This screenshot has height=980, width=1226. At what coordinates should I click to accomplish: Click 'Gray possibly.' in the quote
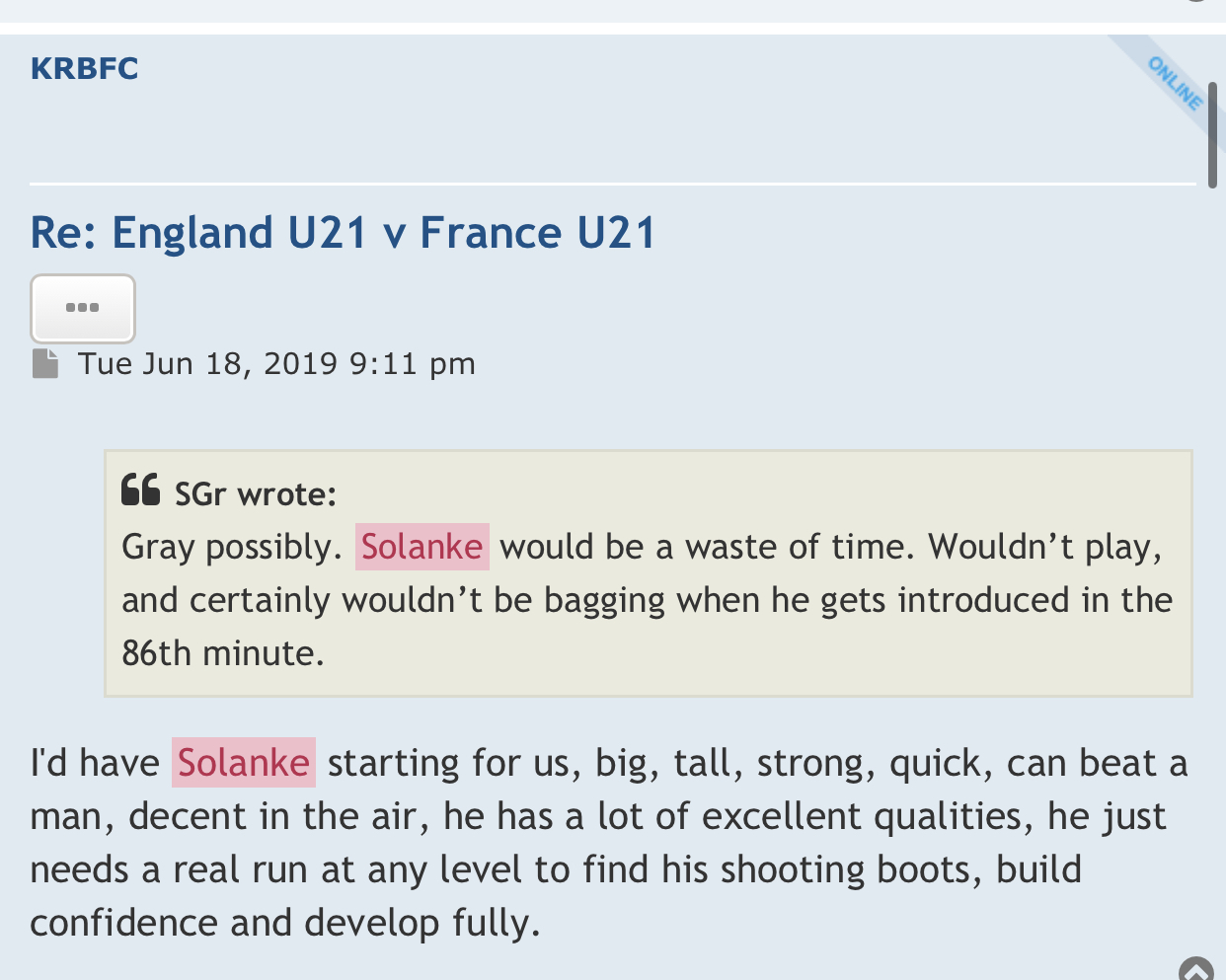(231, 547)
